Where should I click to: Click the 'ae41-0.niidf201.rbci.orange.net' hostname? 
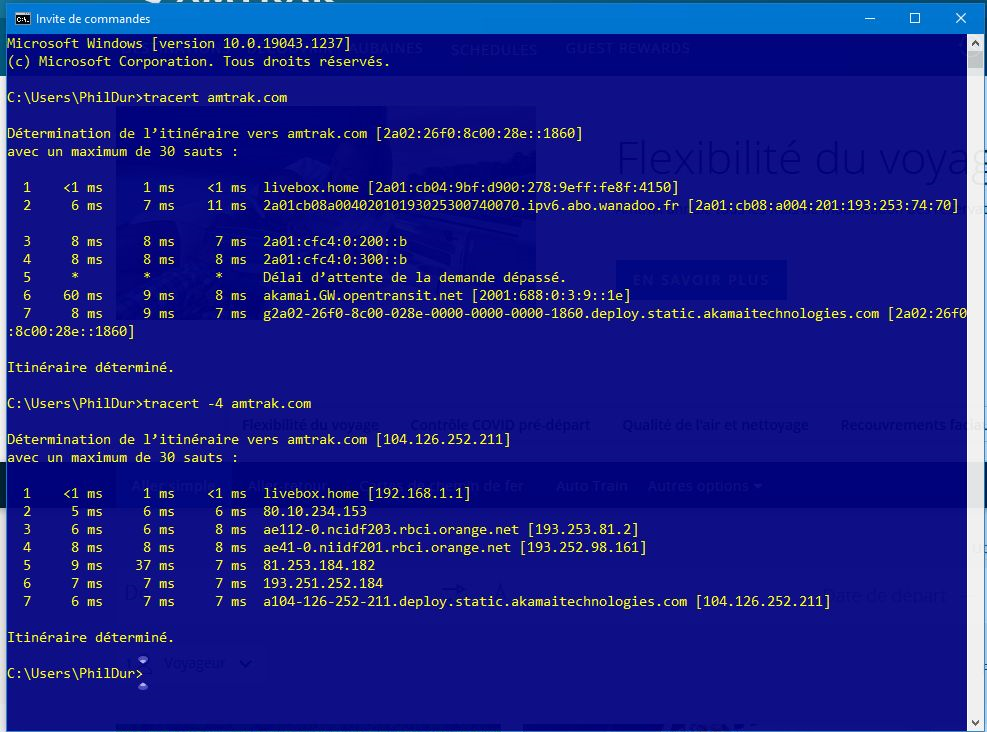click(387, 548)
